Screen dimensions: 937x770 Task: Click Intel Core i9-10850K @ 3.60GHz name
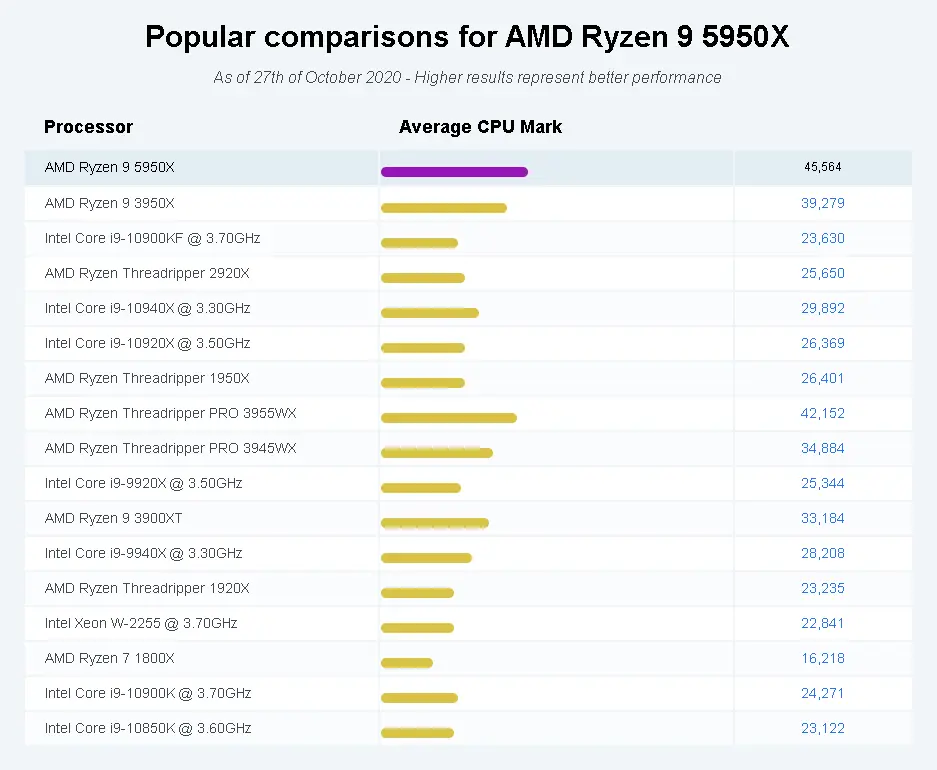click(148, 728)
